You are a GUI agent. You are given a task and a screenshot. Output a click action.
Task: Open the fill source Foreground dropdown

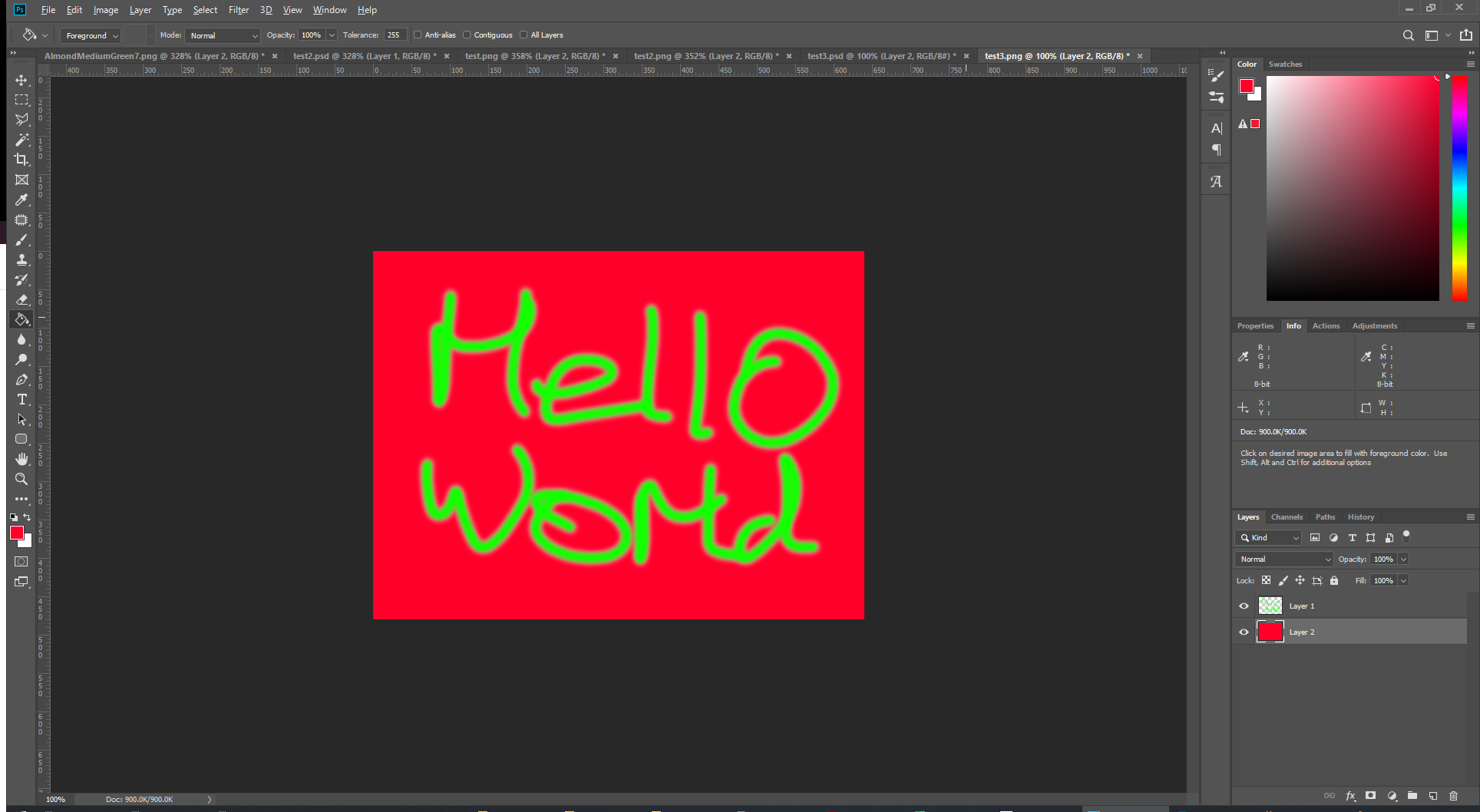91,36
